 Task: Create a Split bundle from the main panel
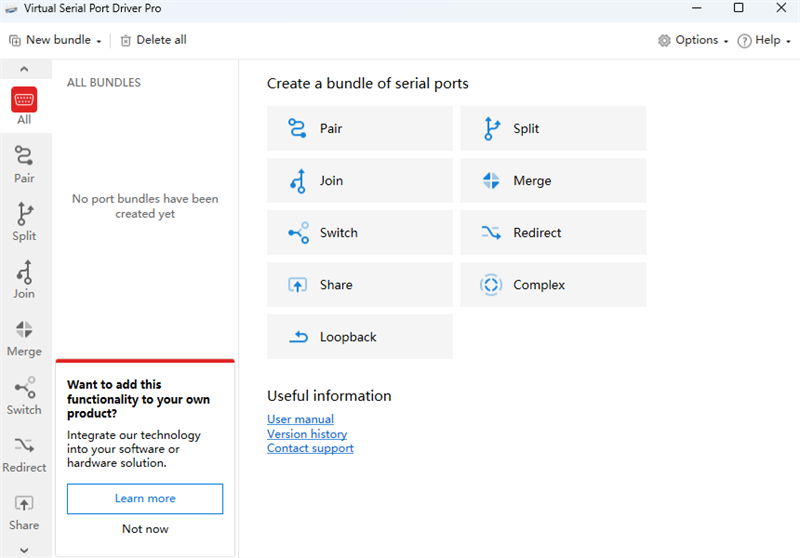[x=553, y=129]
